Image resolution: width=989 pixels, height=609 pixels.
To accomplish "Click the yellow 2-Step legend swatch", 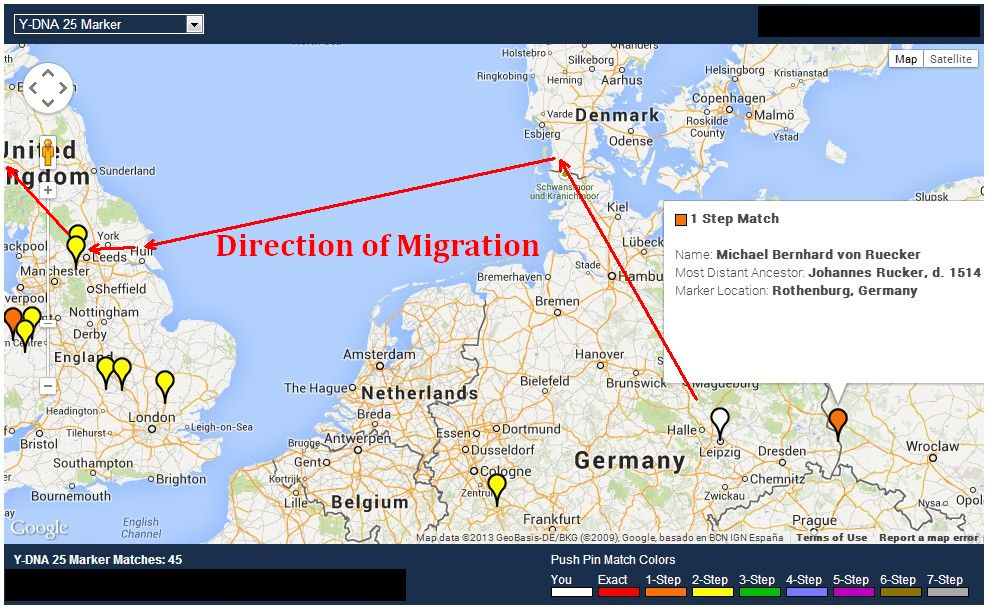I will click(x=713, y=592).
